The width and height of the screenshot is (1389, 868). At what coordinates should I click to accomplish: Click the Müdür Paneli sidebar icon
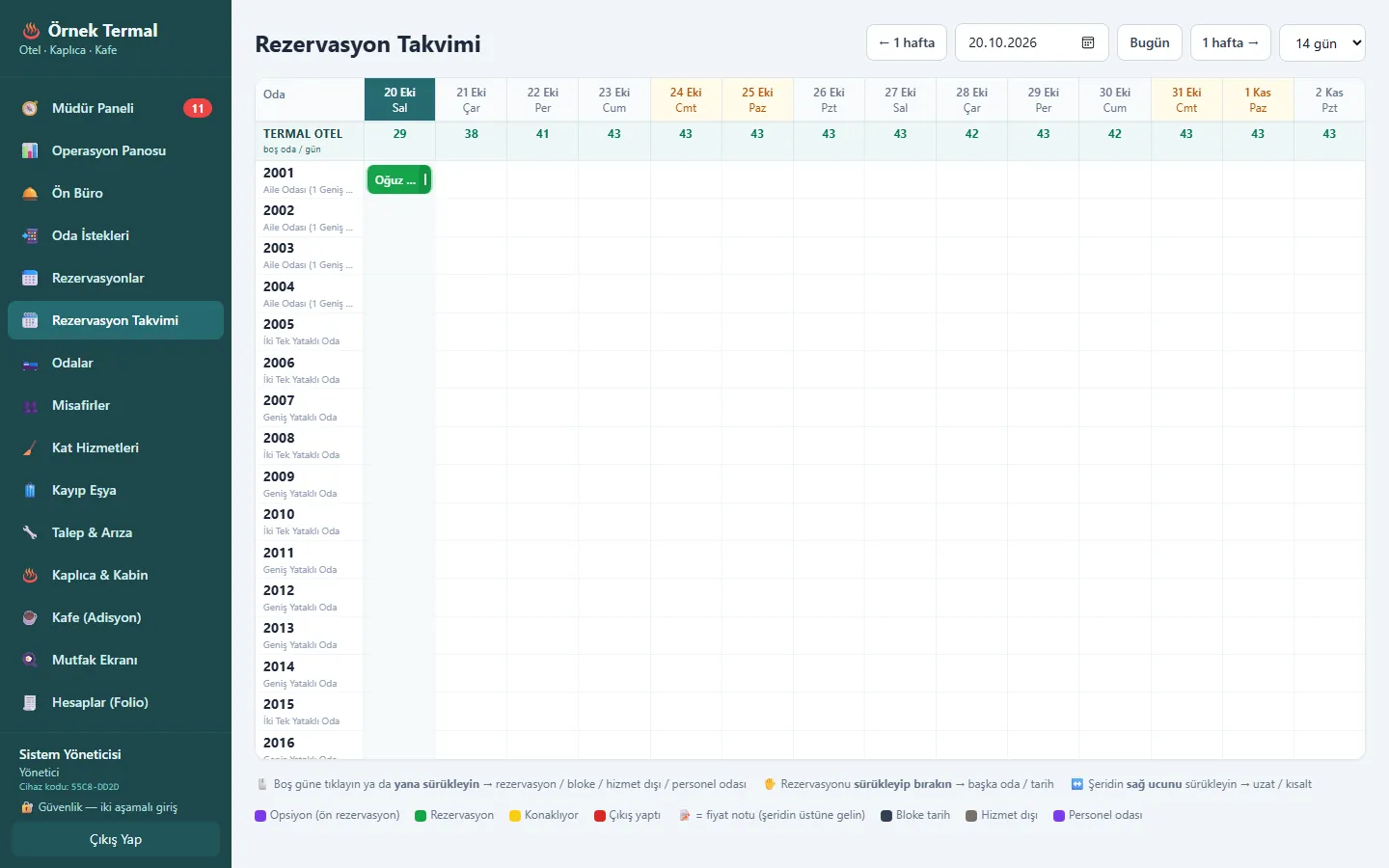(x=30, y=108)
